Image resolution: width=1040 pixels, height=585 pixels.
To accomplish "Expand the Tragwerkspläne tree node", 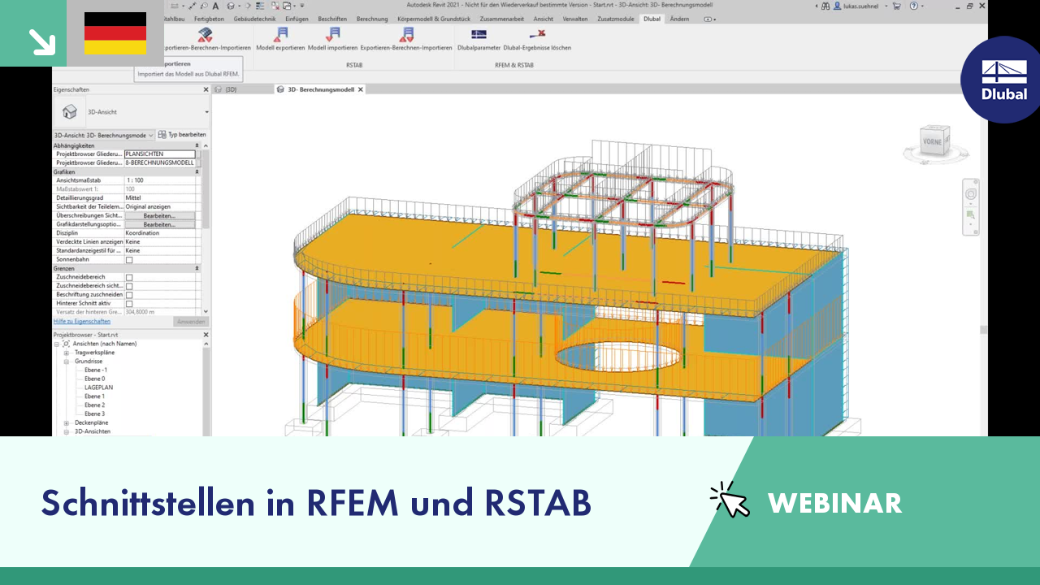I will [66, 353].
